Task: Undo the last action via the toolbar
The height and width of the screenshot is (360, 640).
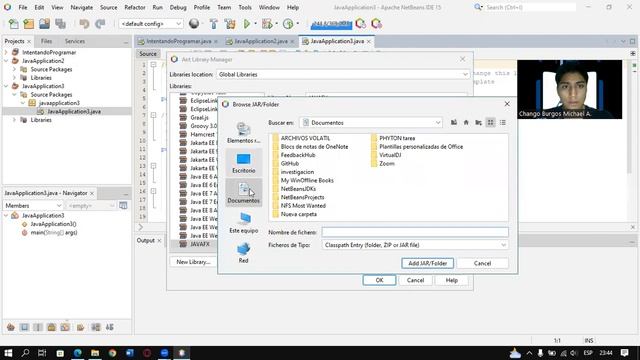Action: (x=84, y=24)
